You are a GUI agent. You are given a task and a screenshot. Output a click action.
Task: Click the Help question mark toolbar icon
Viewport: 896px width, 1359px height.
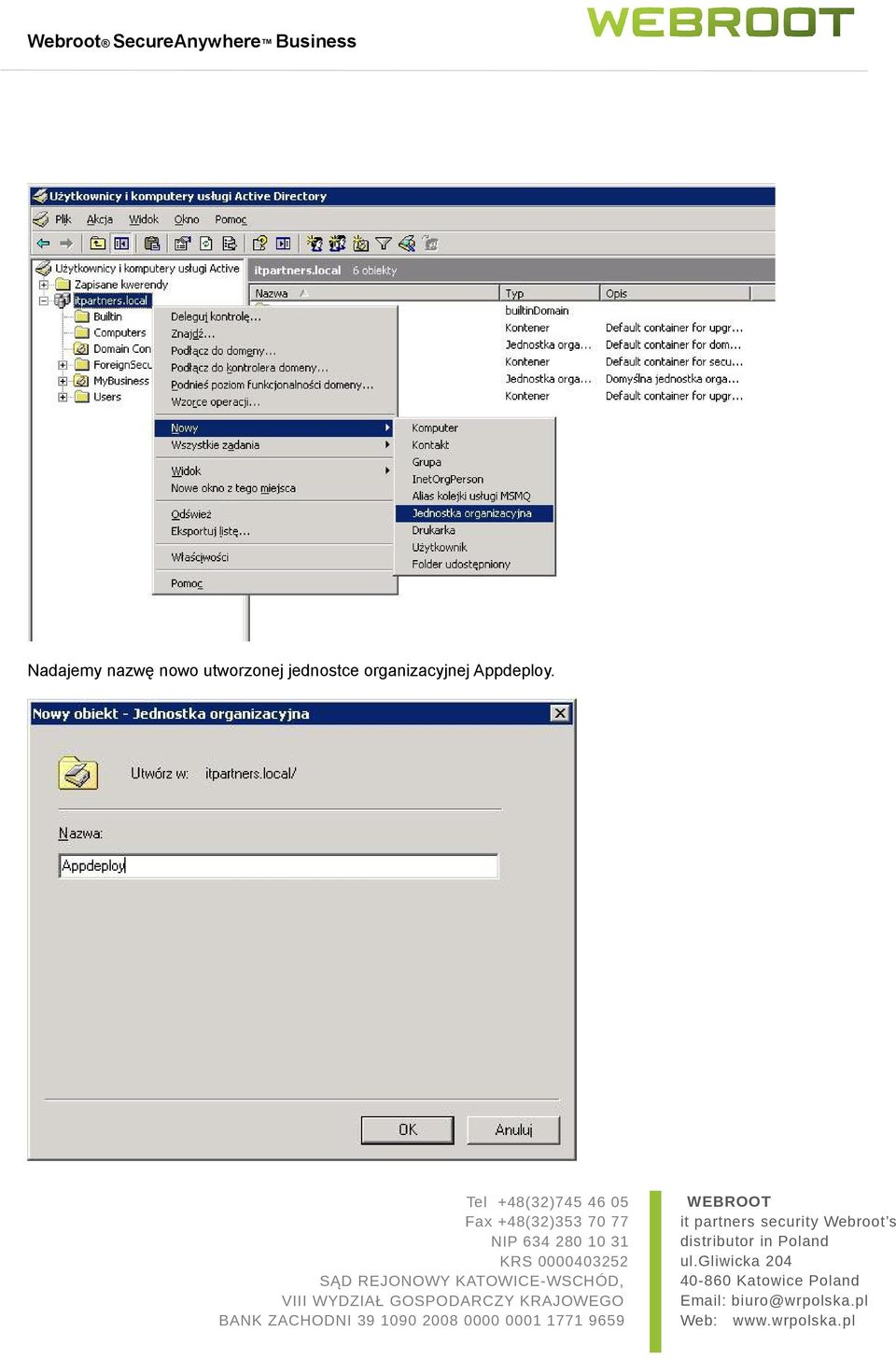click(259, 244)
